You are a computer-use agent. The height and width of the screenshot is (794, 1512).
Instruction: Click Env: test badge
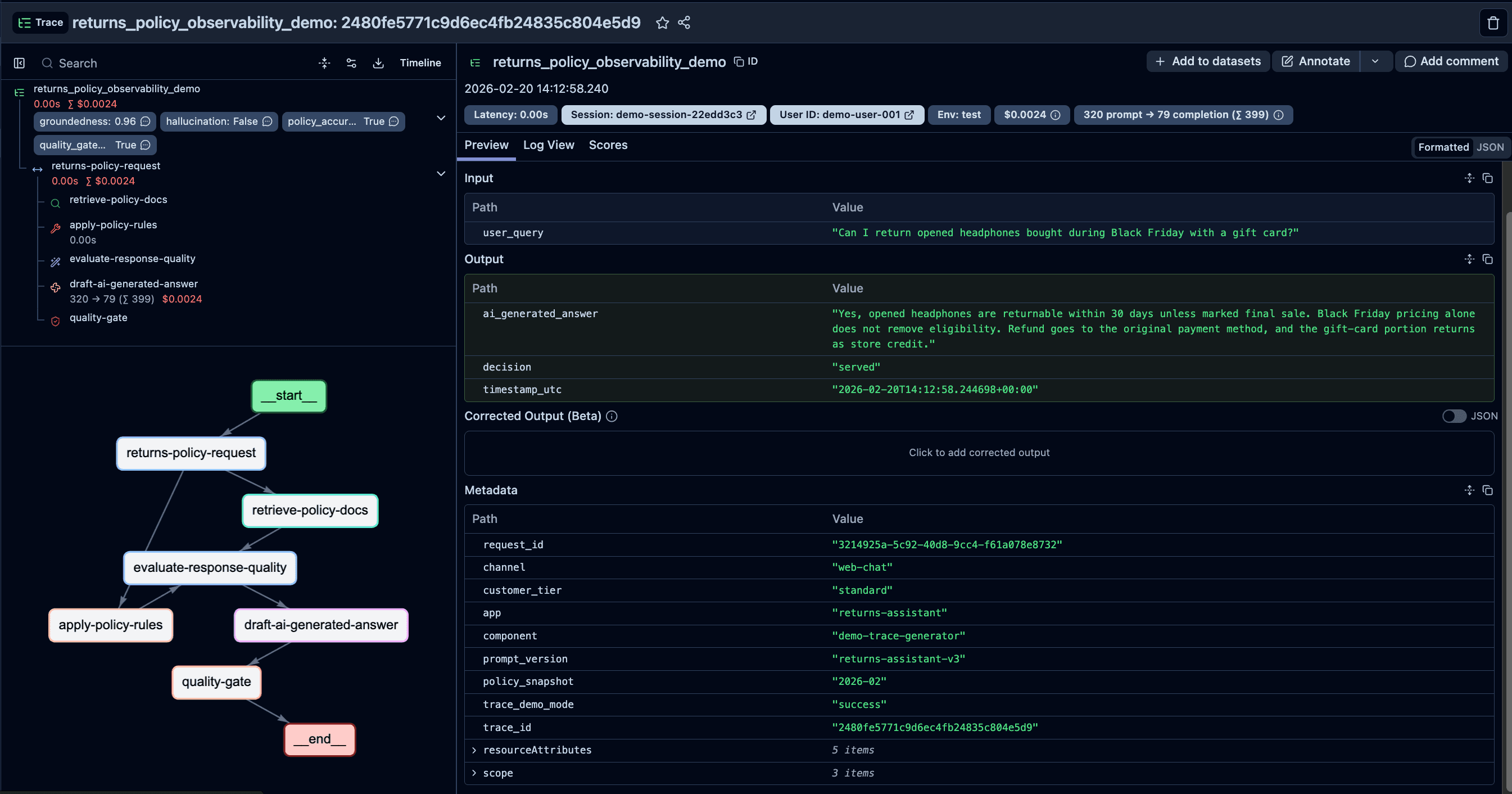pos(958,115)
